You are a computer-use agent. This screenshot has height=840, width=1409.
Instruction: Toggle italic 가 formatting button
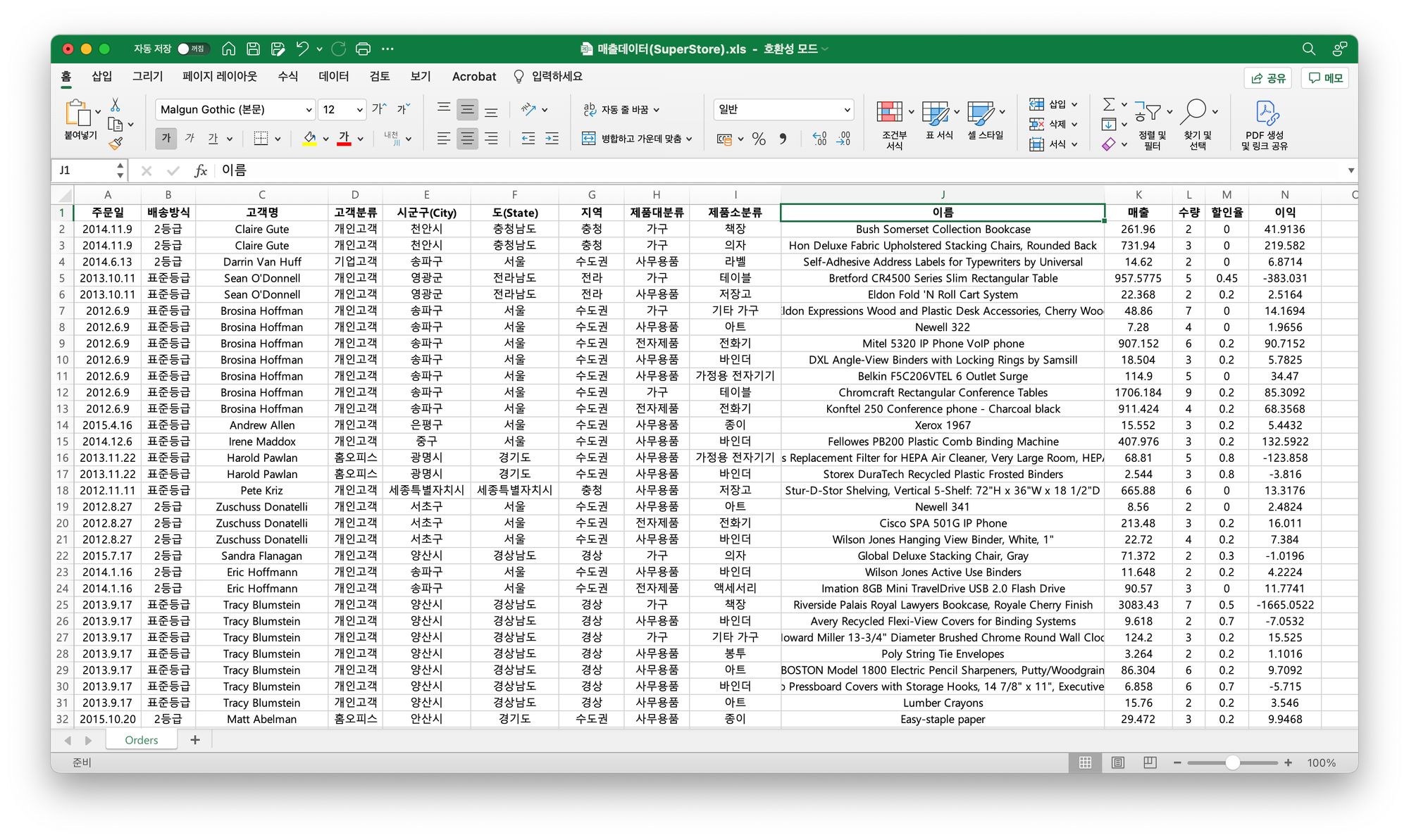190,139
